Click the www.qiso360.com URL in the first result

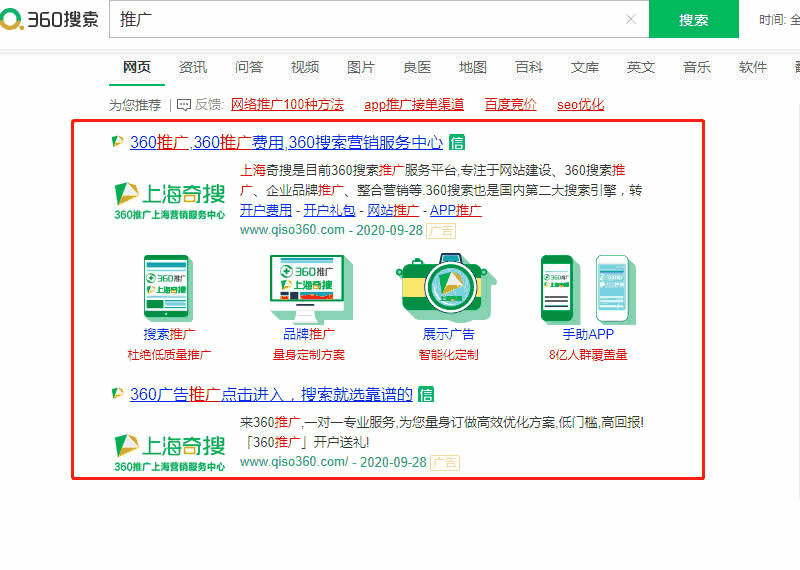[x=292, y=230]
